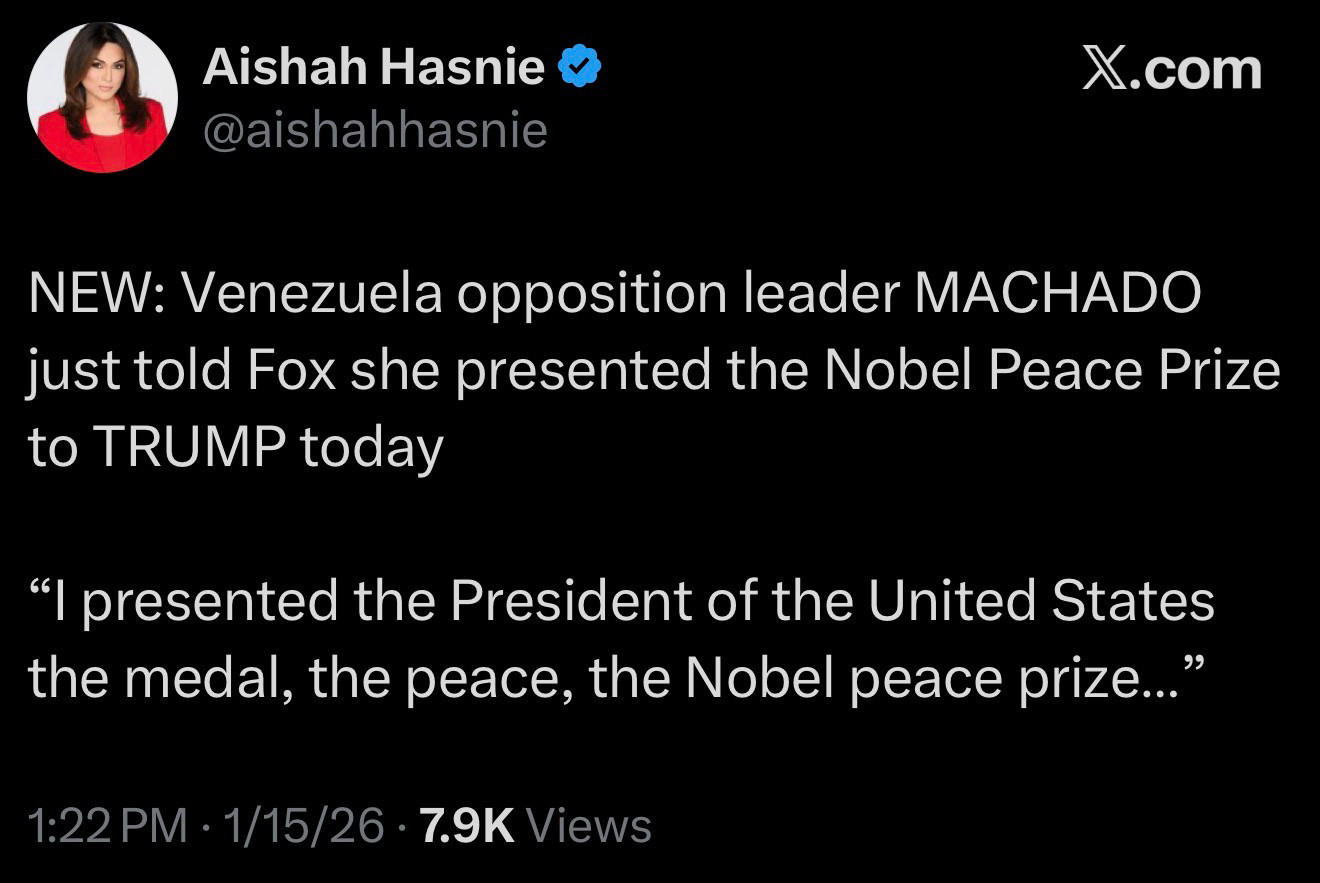Click the X logo in the top-right watermark
Viewport: 1320px width, 883px height.
click(1106, 70)
